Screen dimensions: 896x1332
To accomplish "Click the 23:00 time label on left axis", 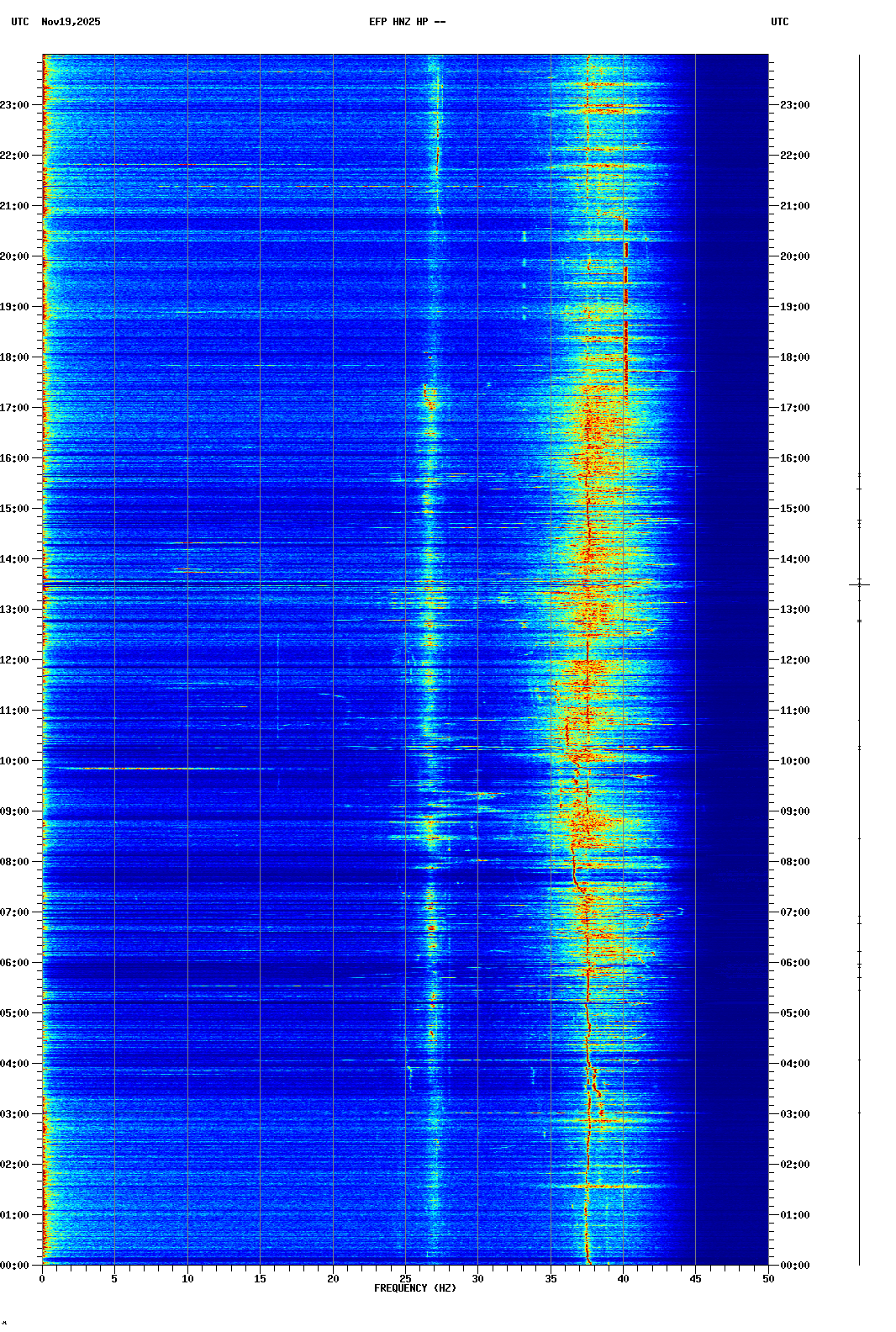I will pyautogui.click(x=15, y=105).
